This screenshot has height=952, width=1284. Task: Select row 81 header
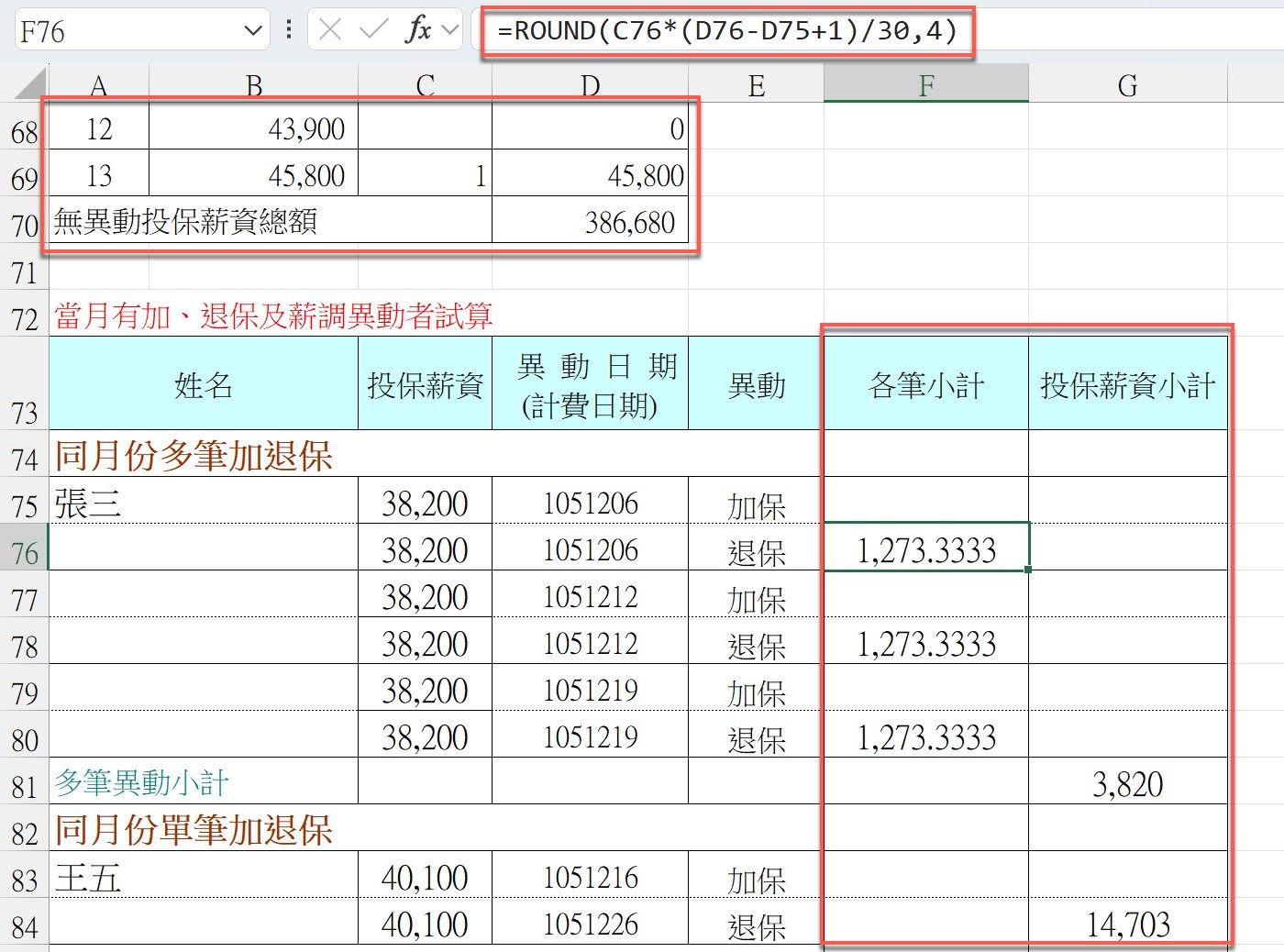(x=25, y=787)
